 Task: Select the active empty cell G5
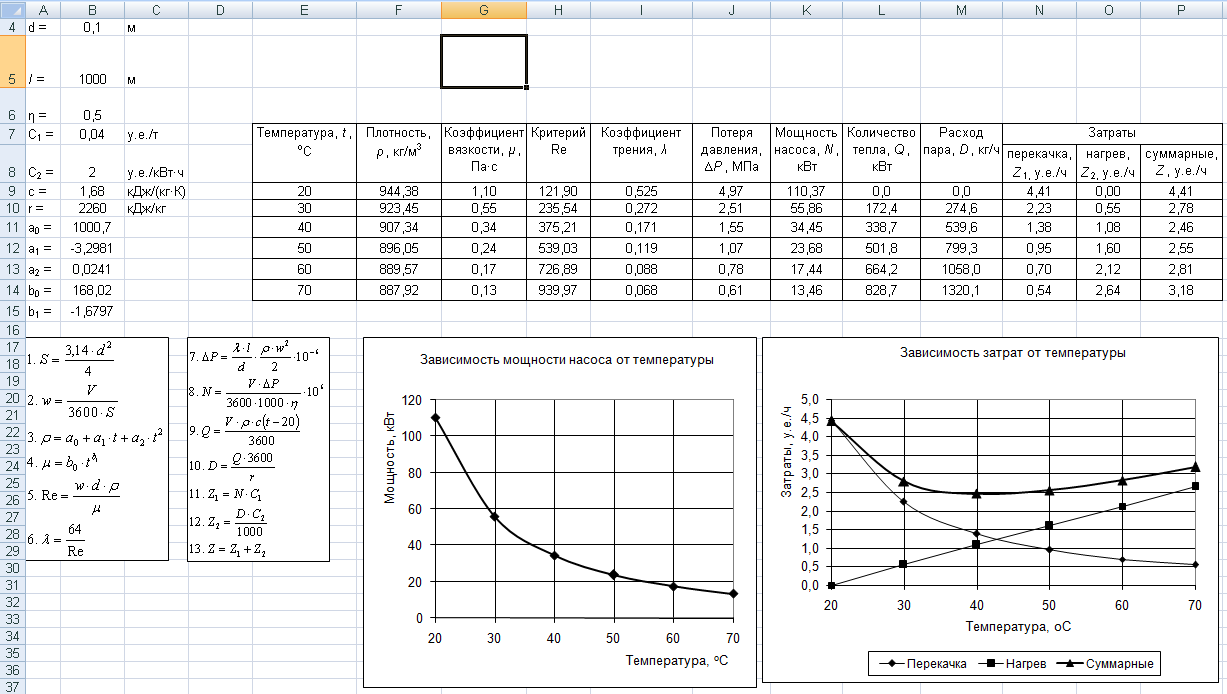(x=483, y=61)
